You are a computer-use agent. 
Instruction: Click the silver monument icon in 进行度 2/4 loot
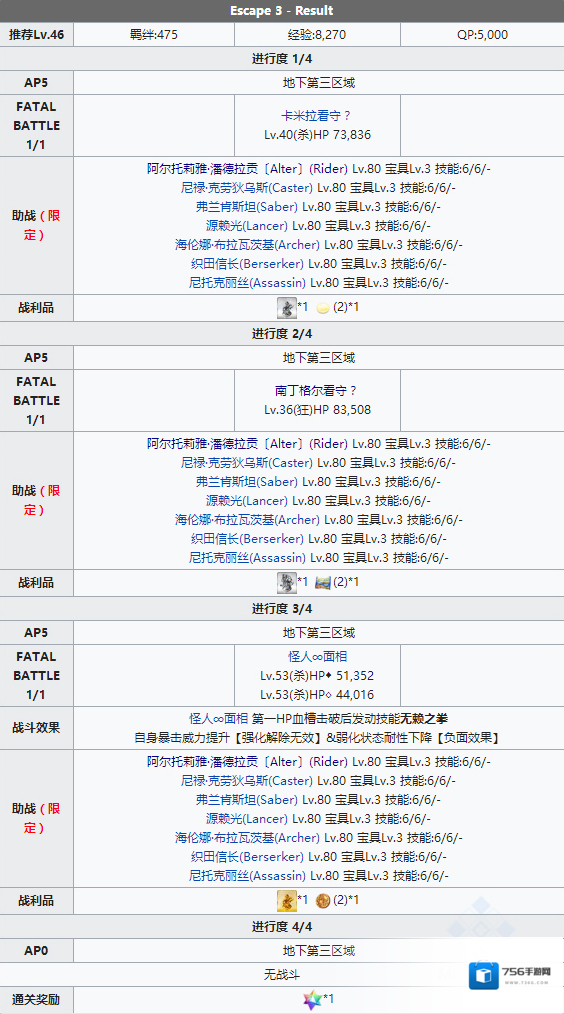coord(287,583)
